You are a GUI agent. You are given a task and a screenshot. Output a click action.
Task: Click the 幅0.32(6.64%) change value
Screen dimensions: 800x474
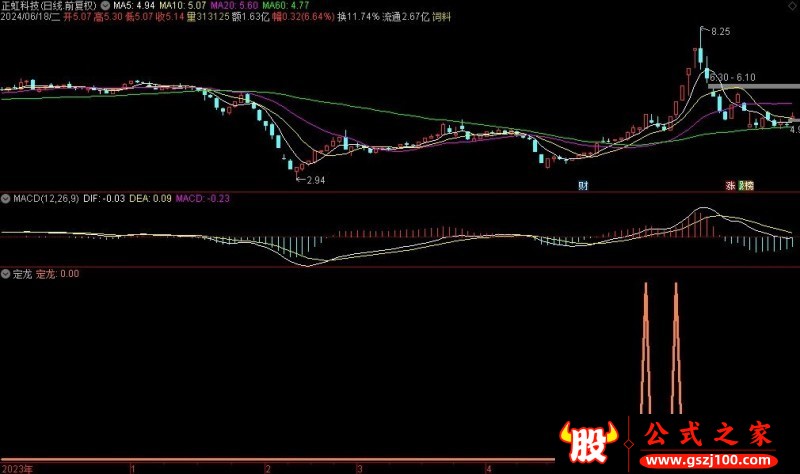click(303, 17)
